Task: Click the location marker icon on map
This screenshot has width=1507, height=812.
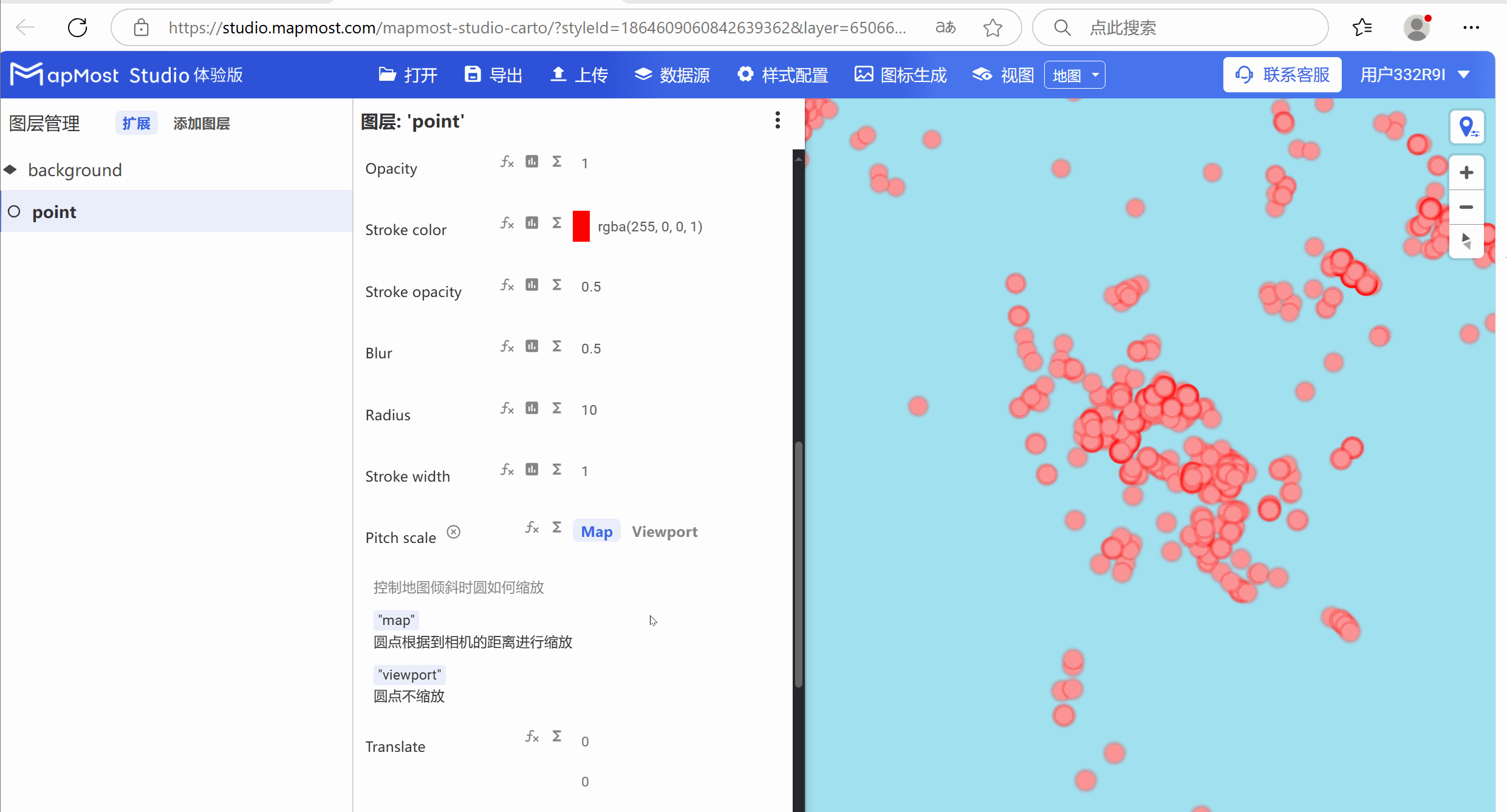Action: click(1466, 127)
